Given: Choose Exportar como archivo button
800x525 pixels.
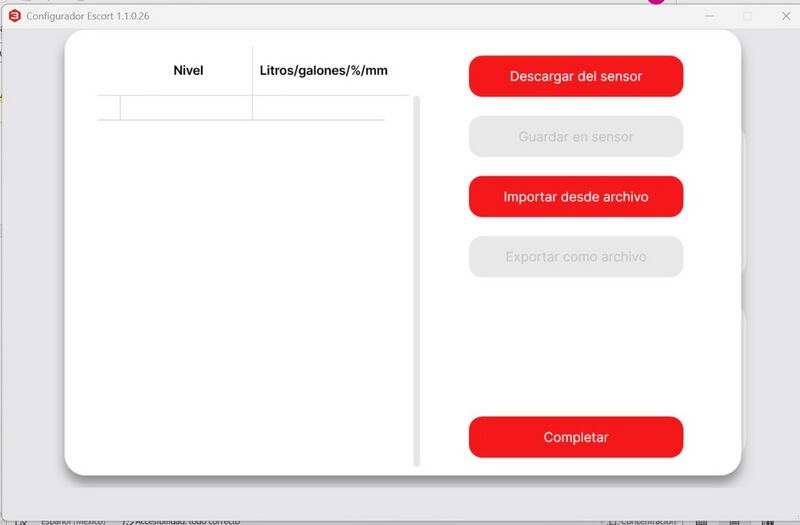Looking at the screenshot, I should coord(576,257).
